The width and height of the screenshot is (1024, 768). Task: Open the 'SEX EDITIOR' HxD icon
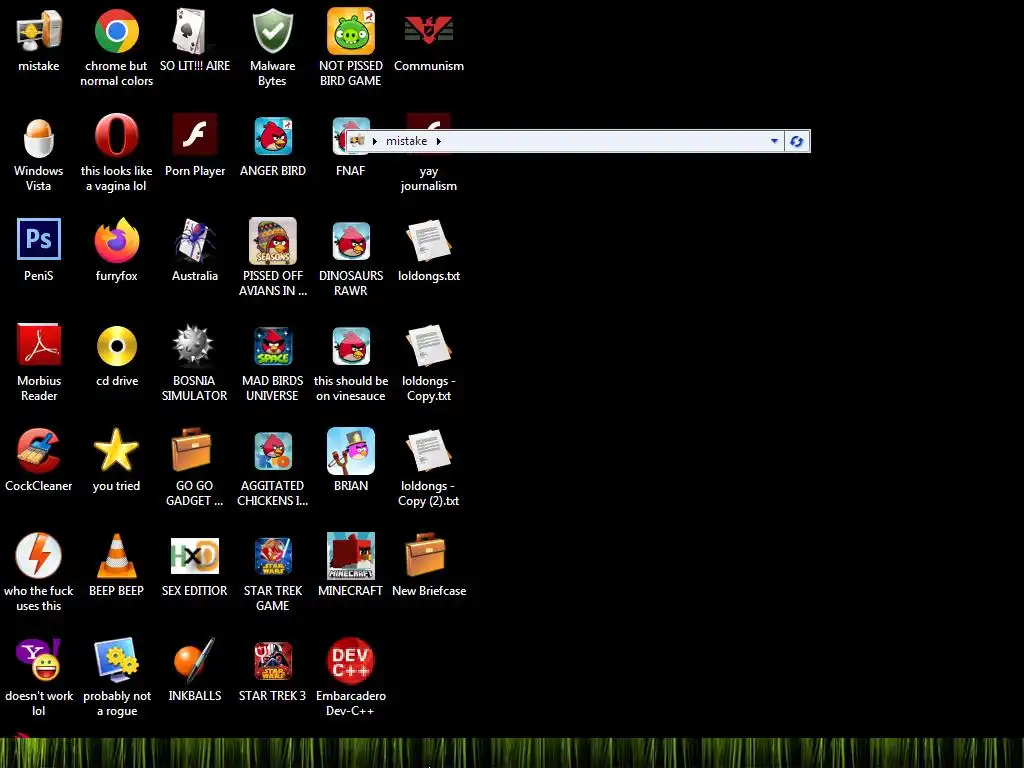pos(195,555)
